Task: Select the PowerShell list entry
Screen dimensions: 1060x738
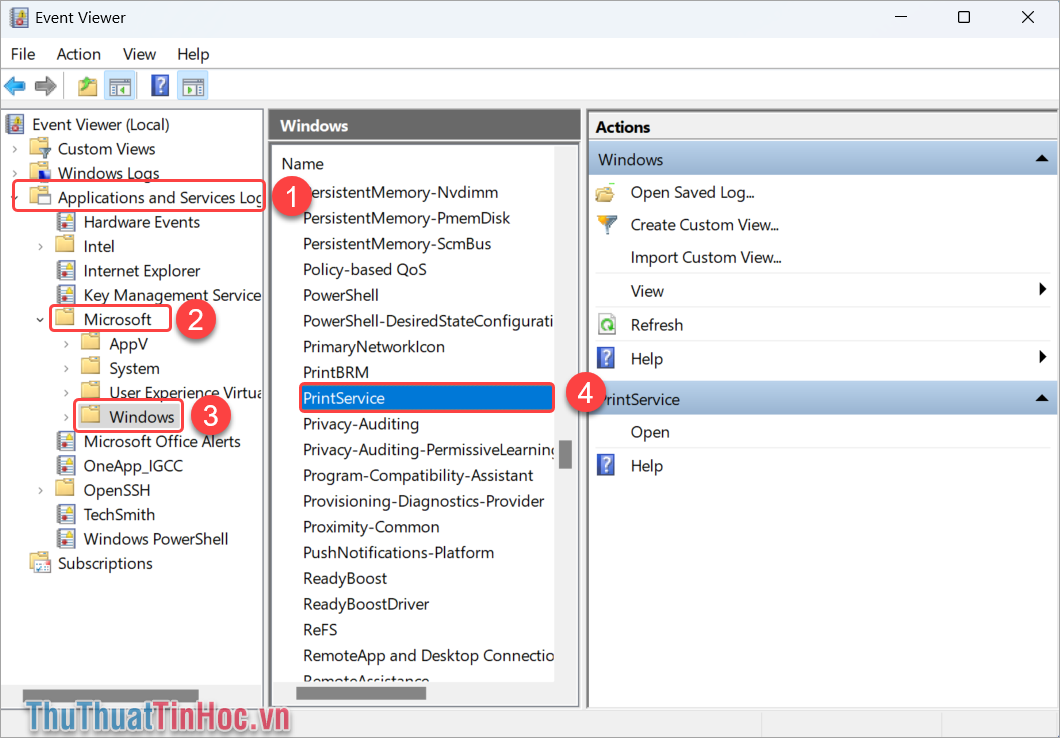Action: coord(341,295)
